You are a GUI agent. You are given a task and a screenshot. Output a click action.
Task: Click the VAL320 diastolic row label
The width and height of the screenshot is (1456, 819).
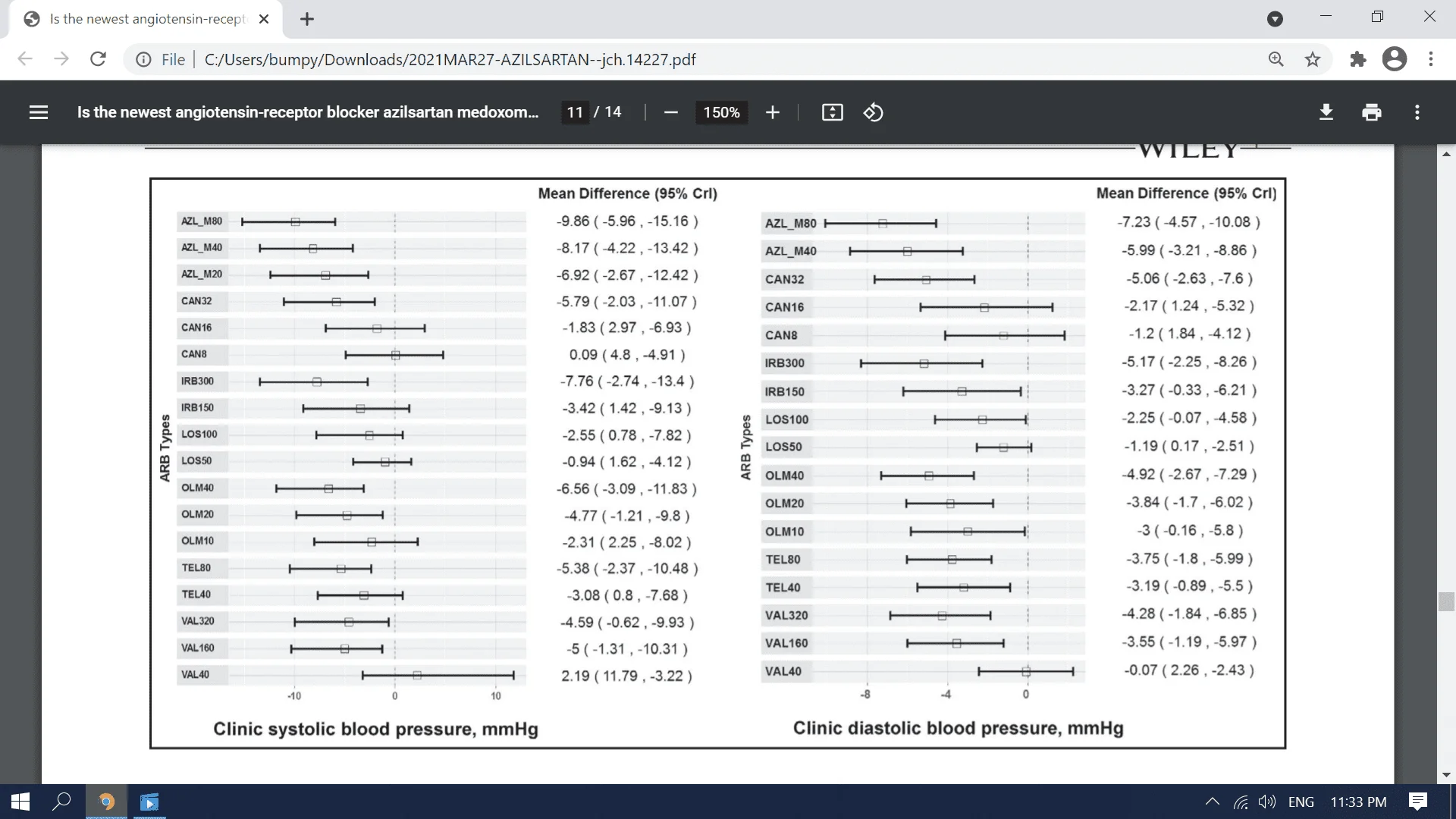[x=786, y=615]
